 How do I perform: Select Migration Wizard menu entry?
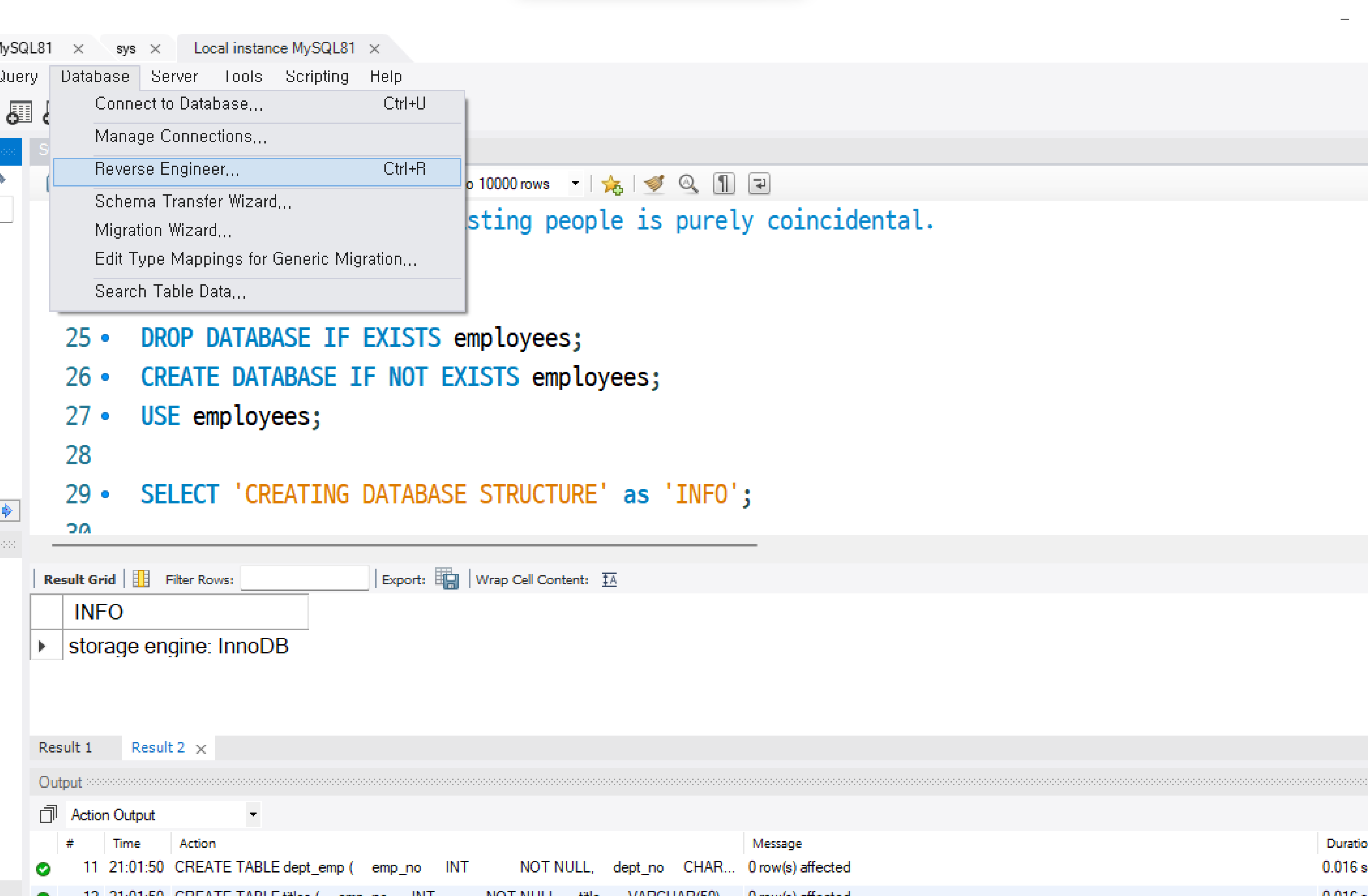[257, 230]
